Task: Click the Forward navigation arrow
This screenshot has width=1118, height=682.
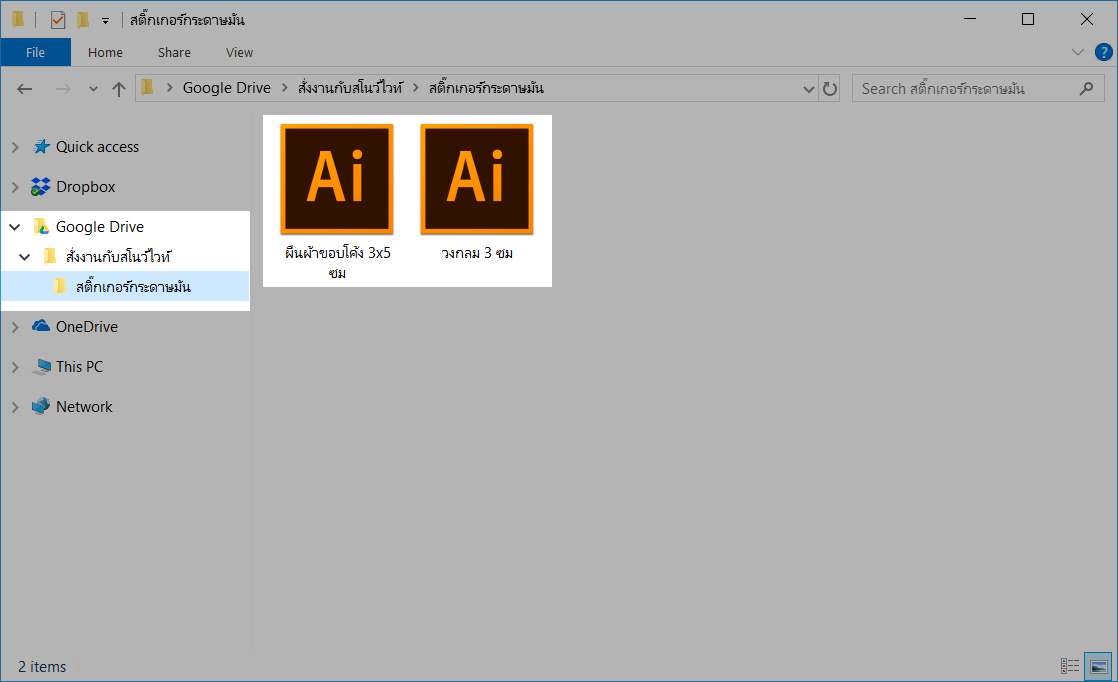Action: 63,88
